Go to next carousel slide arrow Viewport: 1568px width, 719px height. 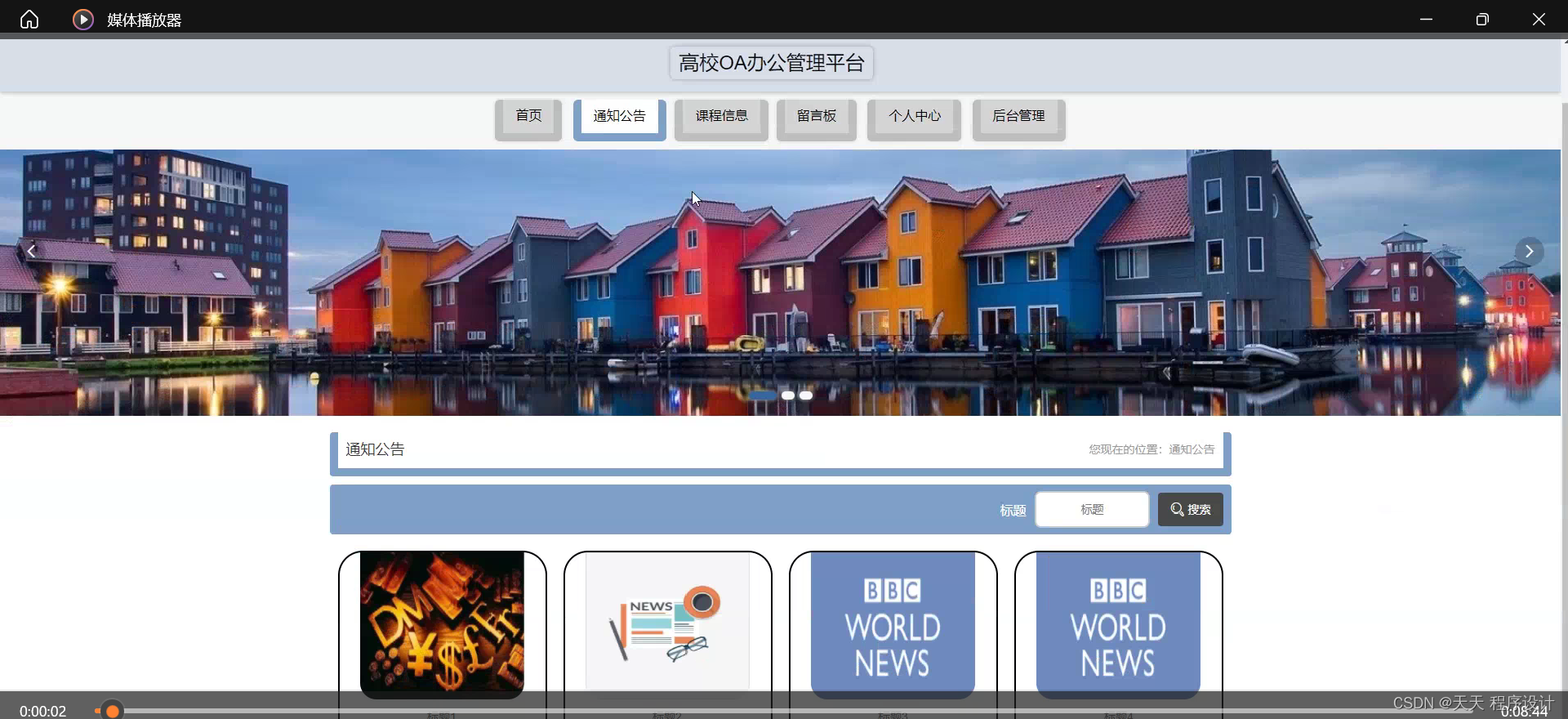pyautogui.click(x=1529, y=251)
